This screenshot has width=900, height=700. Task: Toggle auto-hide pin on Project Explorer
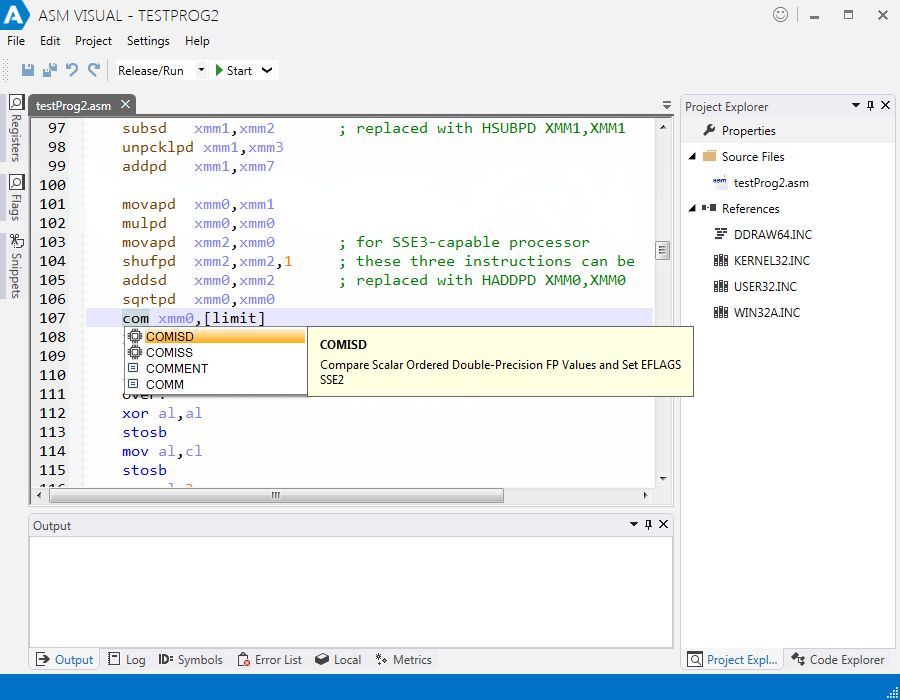869,105
